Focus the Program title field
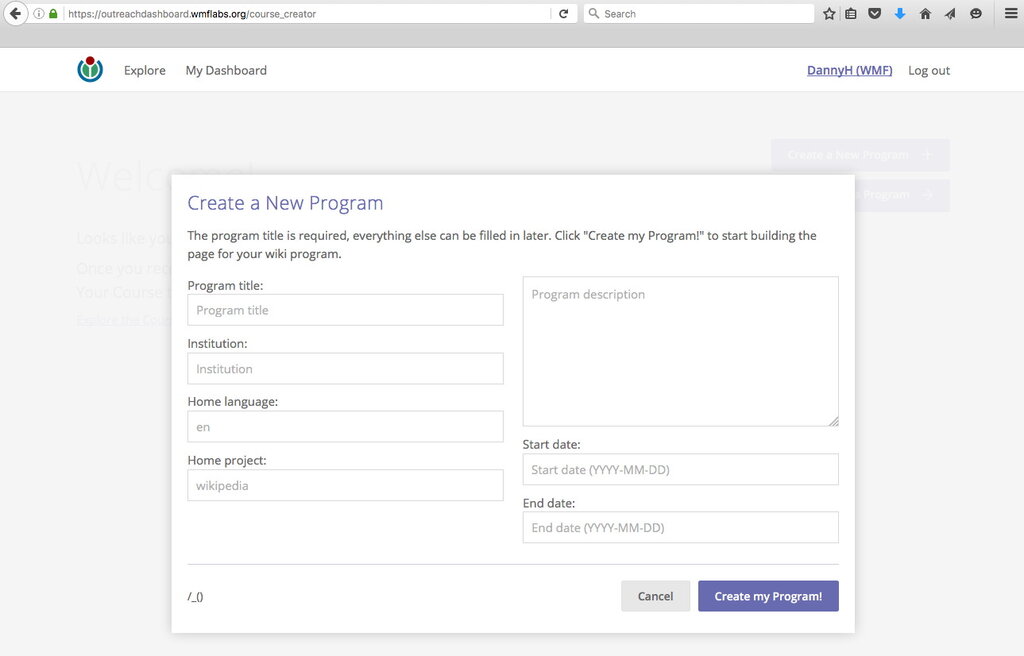 (345, 310)
